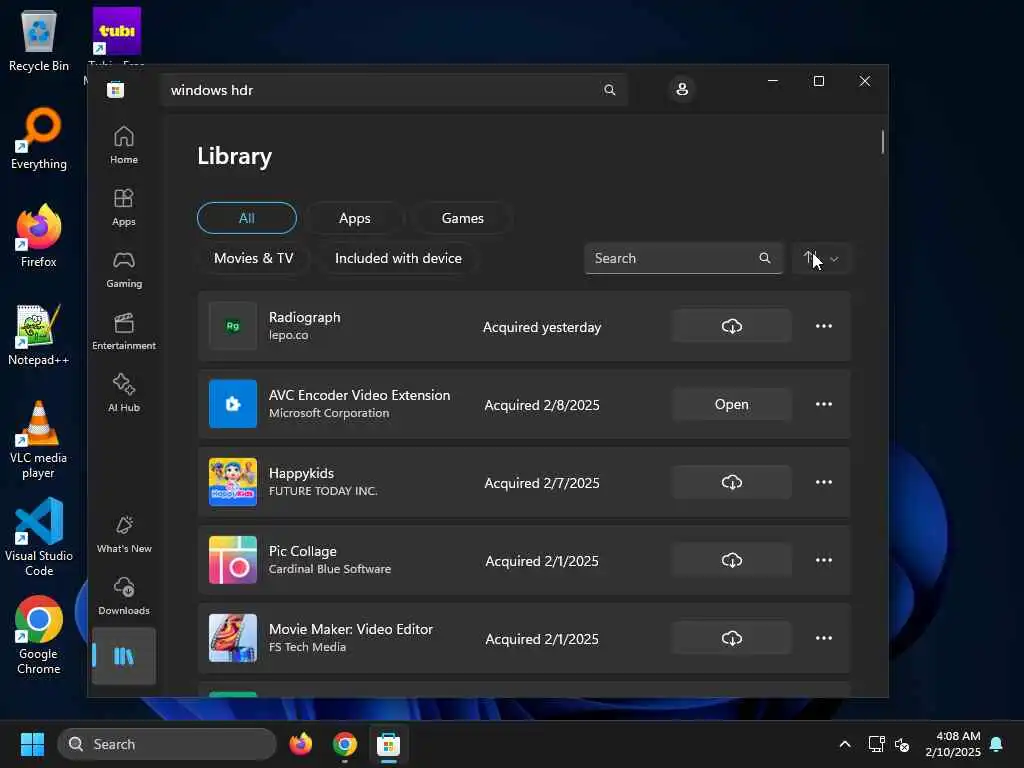The image size is (1024, 768).
Task: Filter by Included with device
Action: [x=398, y=258]
